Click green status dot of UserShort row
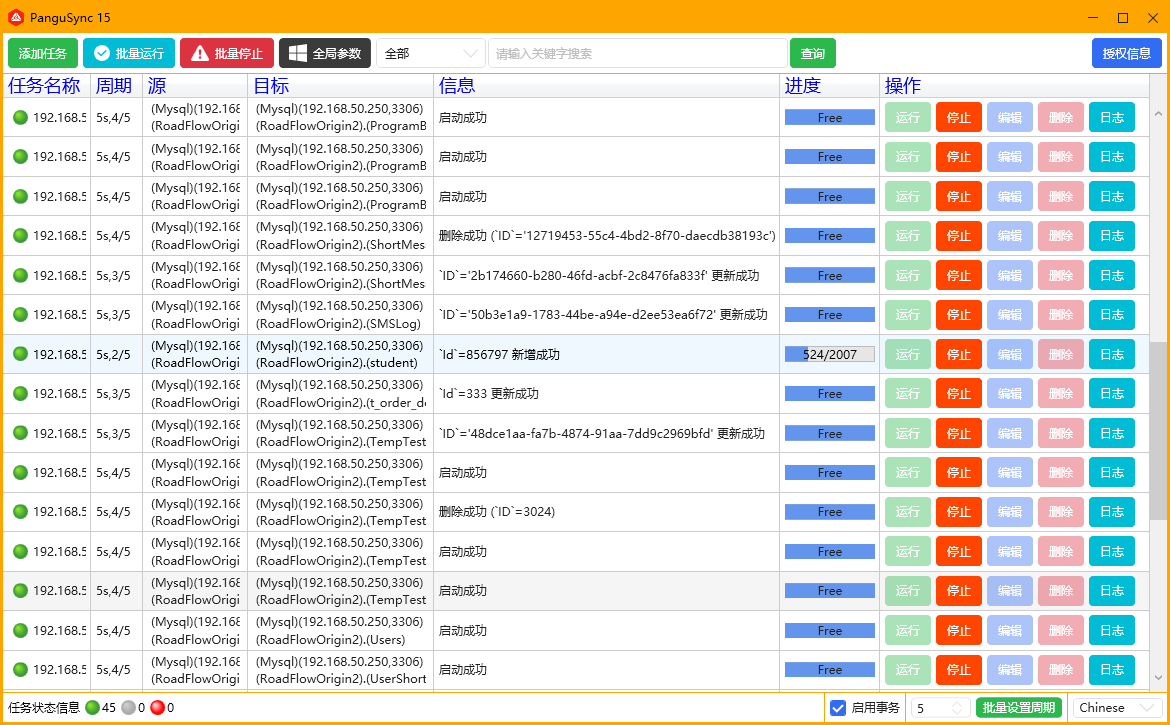The width and height of the screenshot is (1170, 725). tap(20, 670)
